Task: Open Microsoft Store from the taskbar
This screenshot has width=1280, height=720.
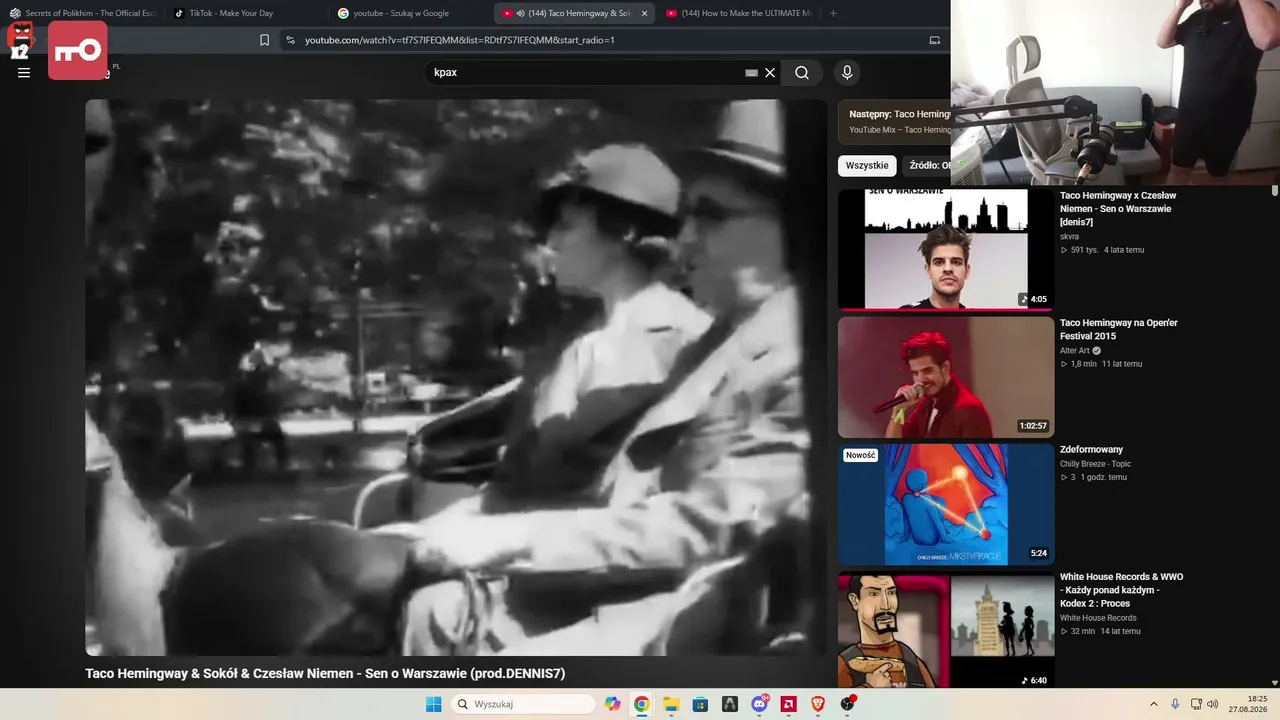Action: coord(700,704)
